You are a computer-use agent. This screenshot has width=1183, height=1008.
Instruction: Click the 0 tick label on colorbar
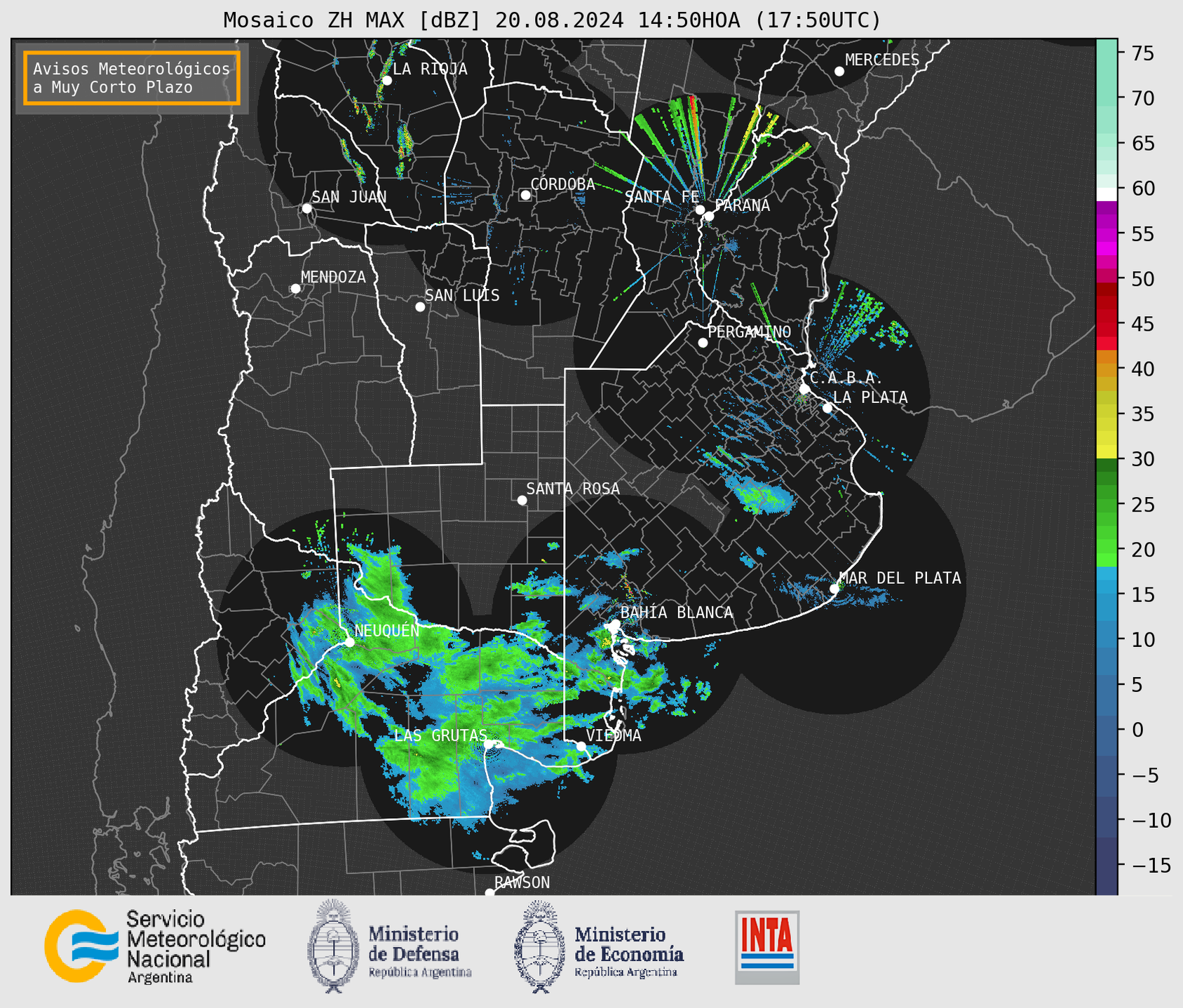1137,730
